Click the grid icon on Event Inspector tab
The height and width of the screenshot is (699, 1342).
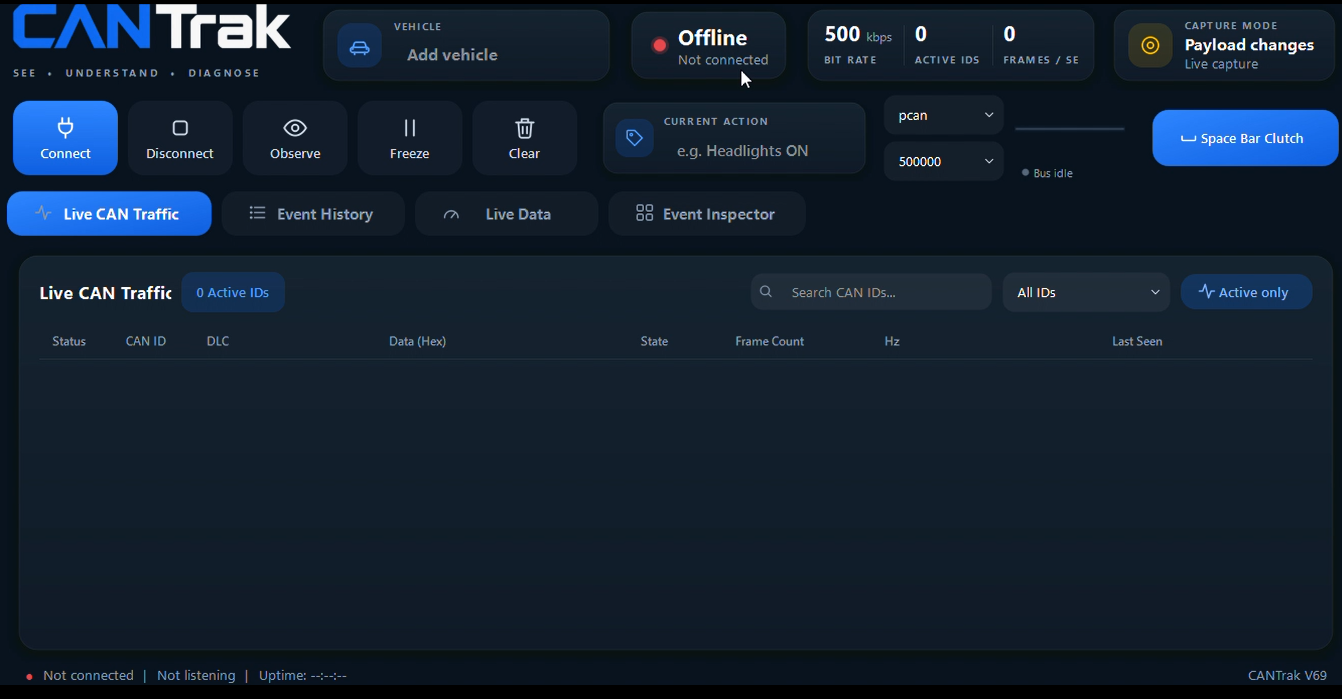(x=645, y=213)
